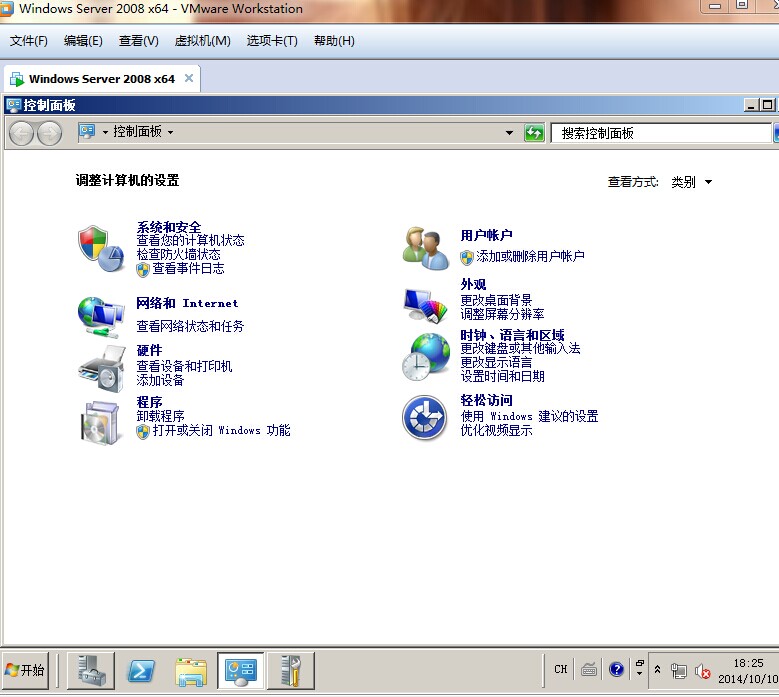Open the Clock, Language and Region globe icon
Screen dimensions: 779x697
pos(425,357)
